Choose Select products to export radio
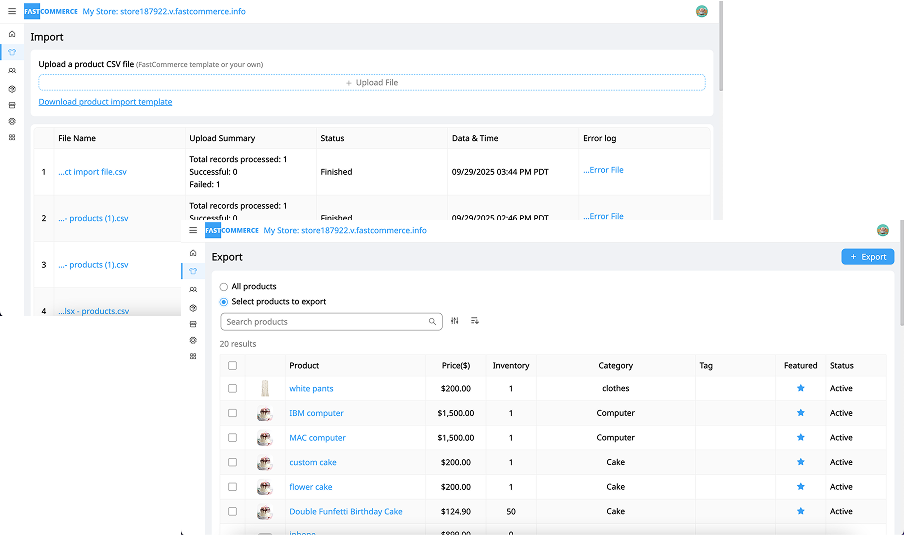904x535 pixels. coord(224,301)
